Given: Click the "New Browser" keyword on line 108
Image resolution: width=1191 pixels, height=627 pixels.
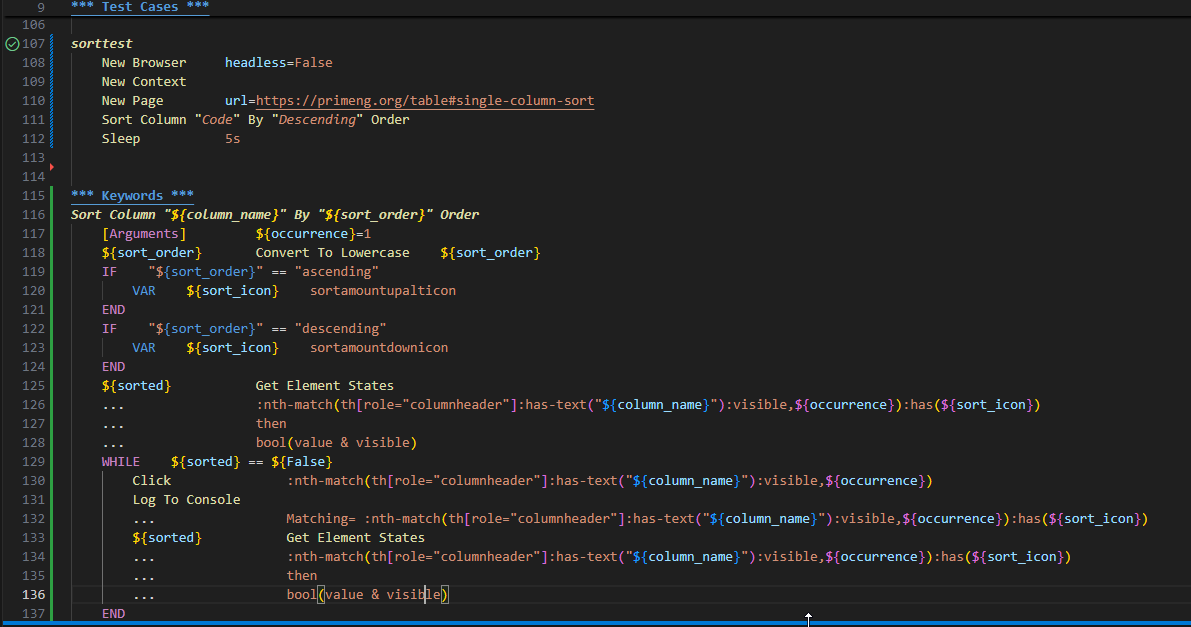Looking at the screenshot, I should (x=144, y=63).
